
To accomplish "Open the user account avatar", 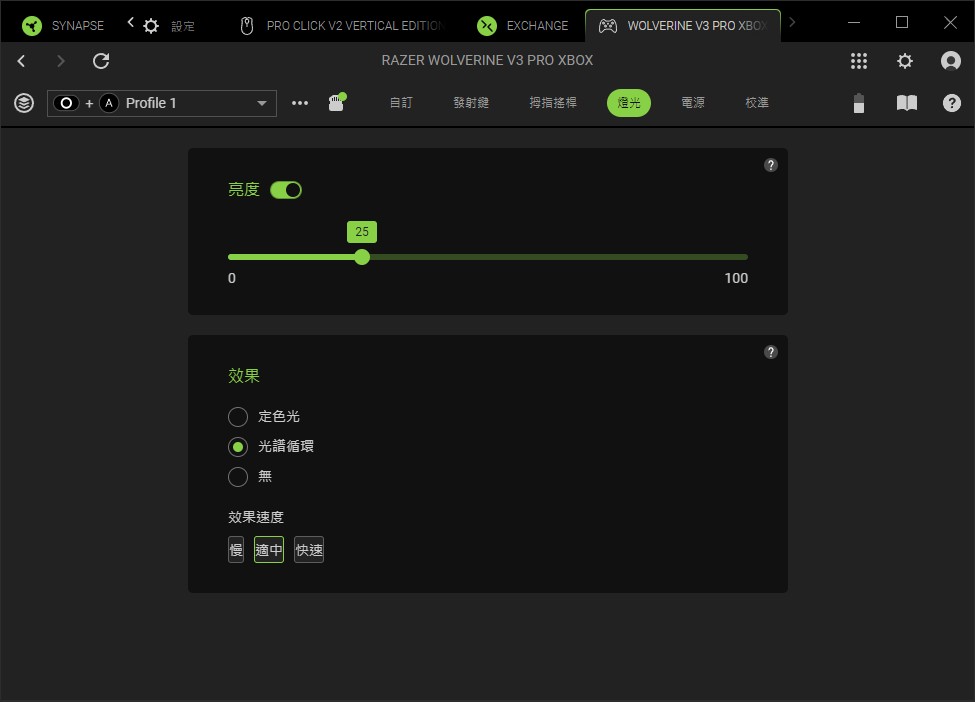I will (x=951, y=61).
